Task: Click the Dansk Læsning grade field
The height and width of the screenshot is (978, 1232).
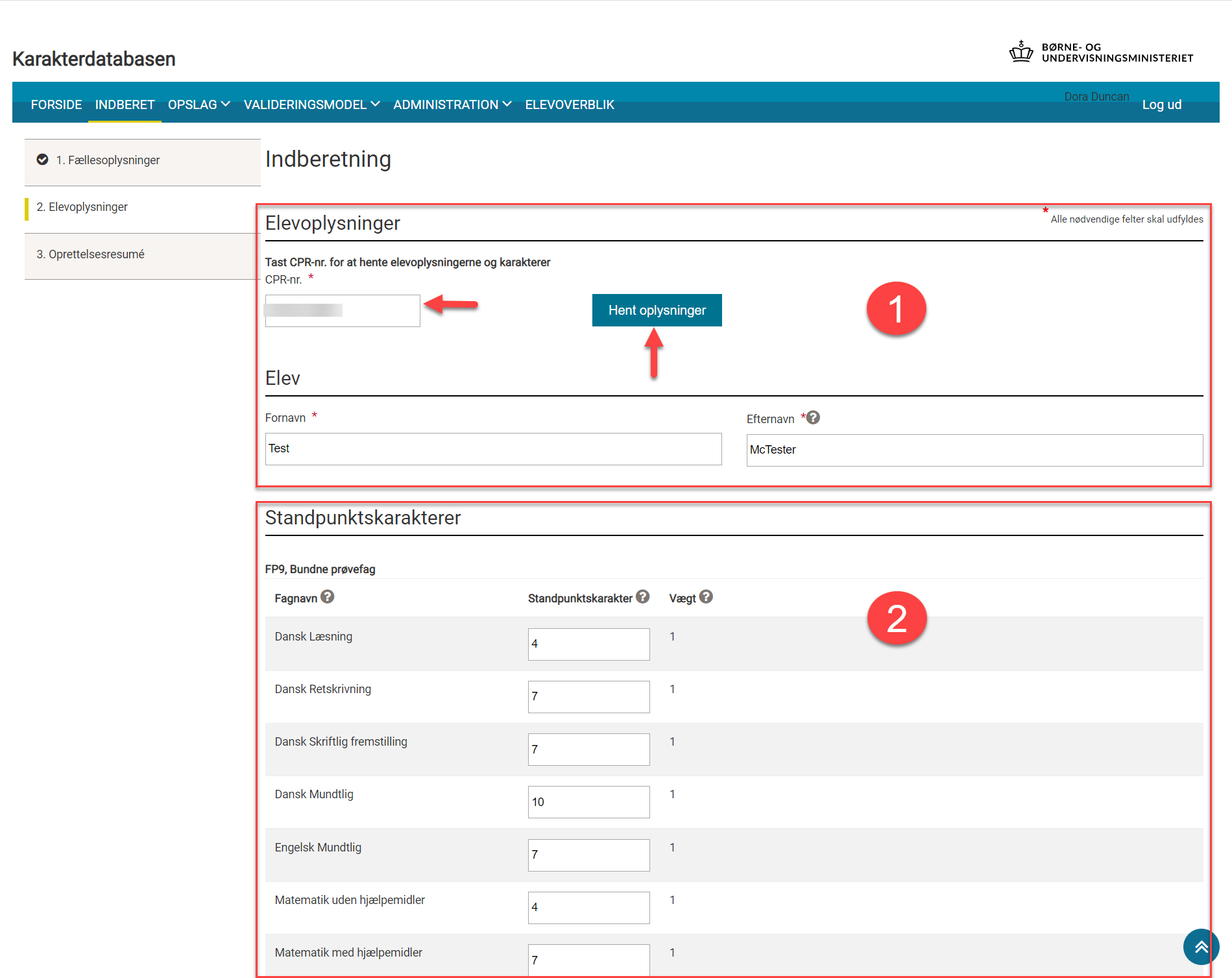Action: 588,644
